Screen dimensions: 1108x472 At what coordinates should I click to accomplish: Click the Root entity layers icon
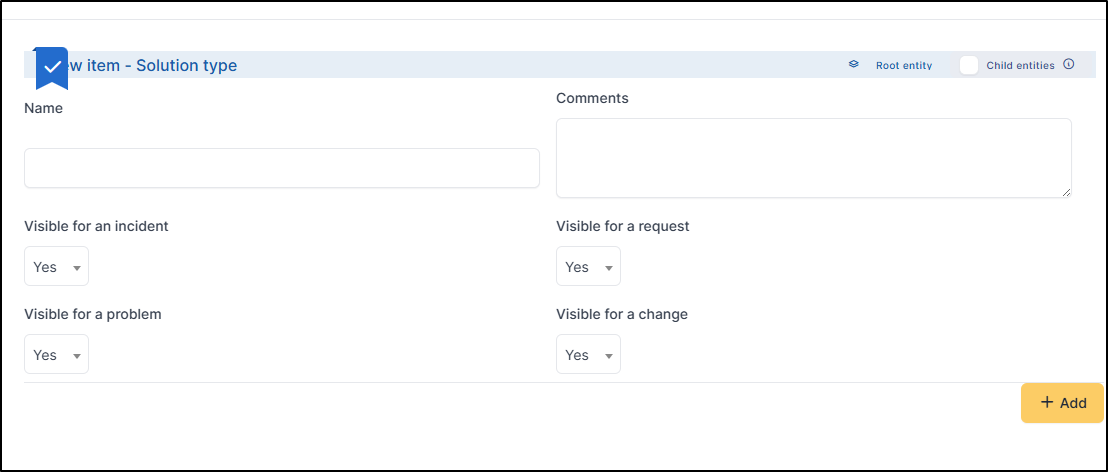[x=854, y=65]
